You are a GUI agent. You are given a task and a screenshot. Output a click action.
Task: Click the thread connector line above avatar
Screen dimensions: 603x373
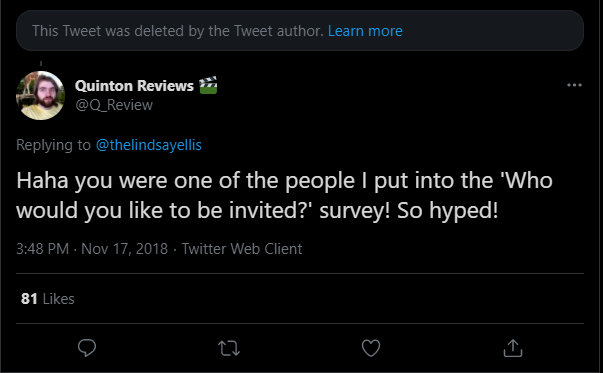(41, 63)
